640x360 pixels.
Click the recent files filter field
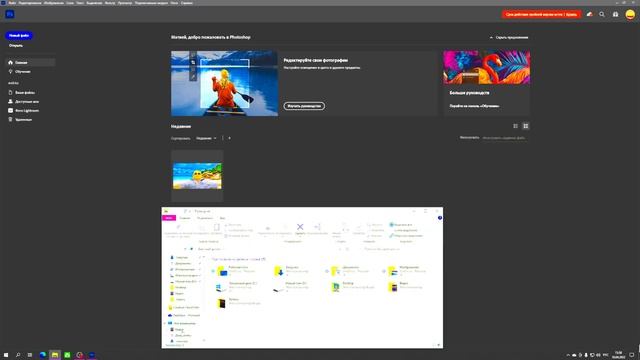click(x=504, y=138)
